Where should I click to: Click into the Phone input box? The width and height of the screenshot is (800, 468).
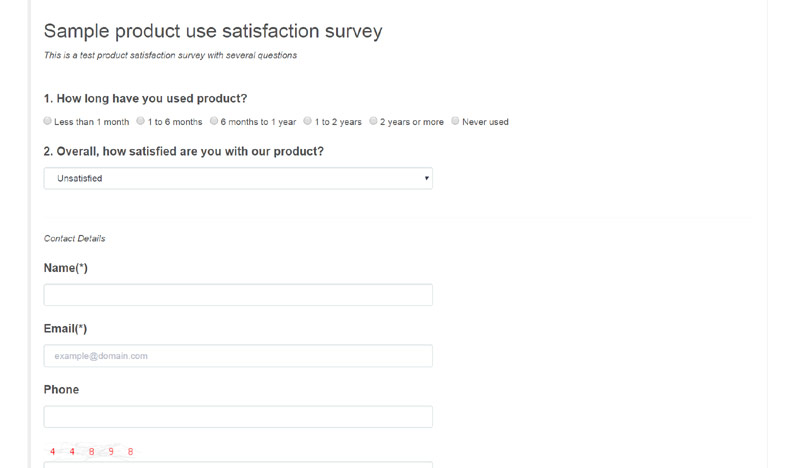(x=238, y=417)
